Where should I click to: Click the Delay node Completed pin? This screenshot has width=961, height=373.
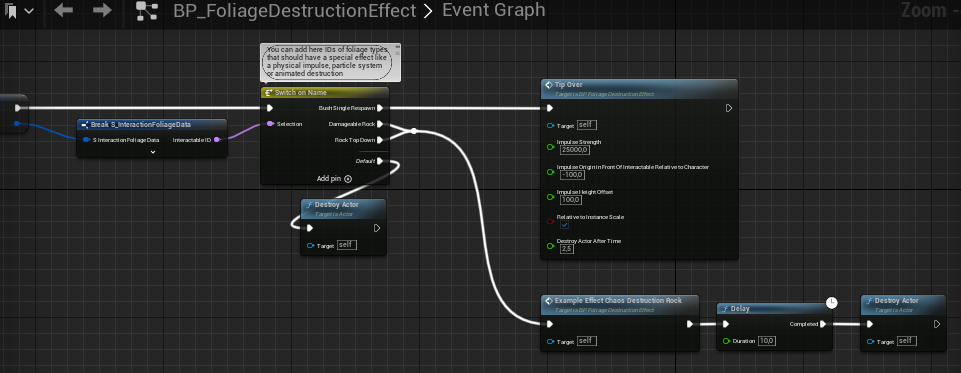pos(822,325)
